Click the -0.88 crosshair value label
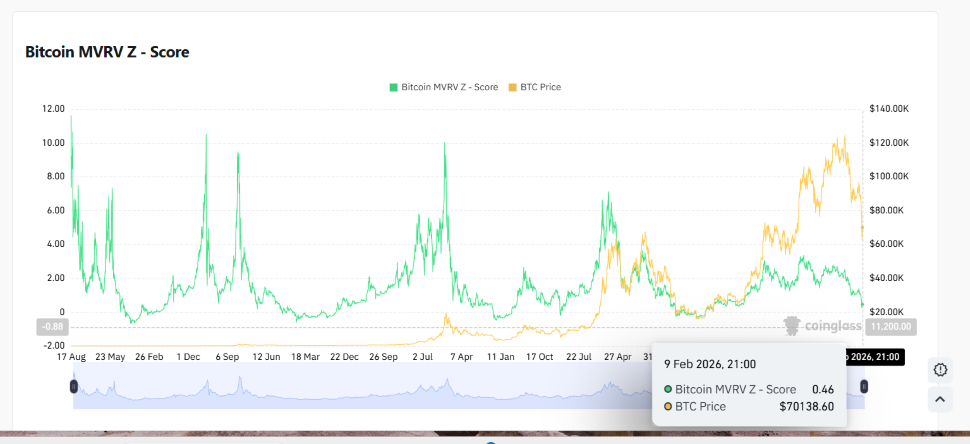970x444 pixels. pyautogui.click(x=54, y=327)
